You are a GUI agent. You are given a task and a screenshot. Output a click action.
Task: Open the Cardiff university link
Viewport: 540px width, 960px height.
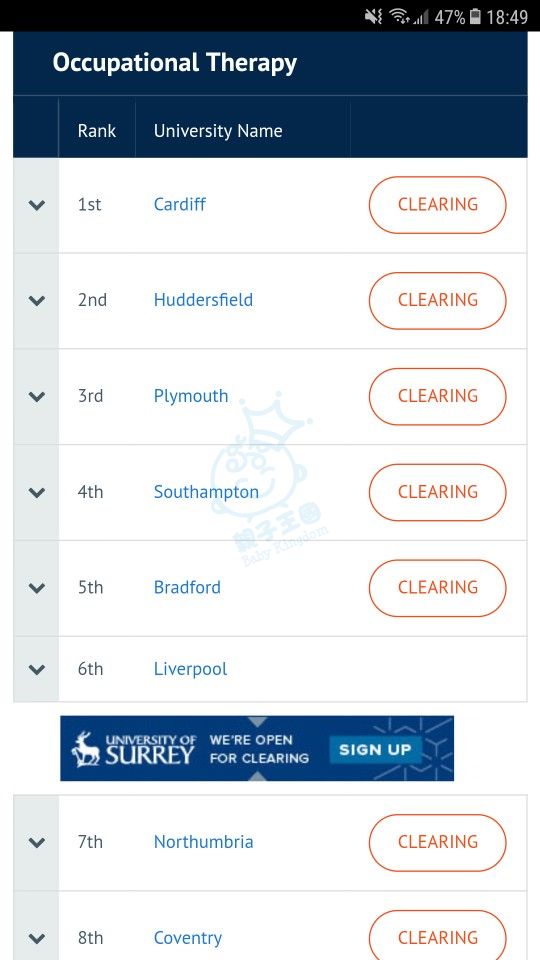(179, 204)
